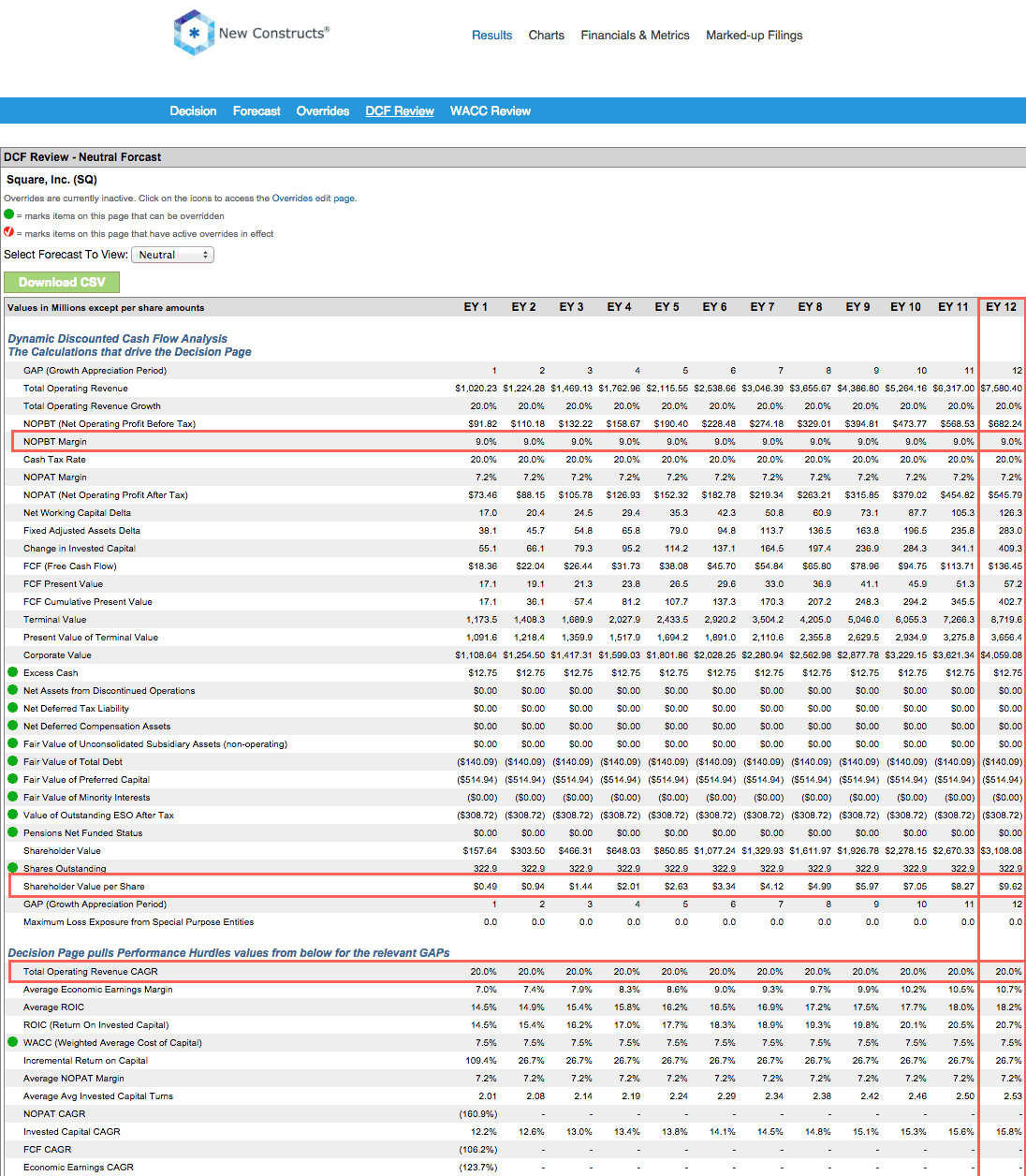Click the (160.9%) NOPAT CAGR value
Image resolution: width=1026 pixels, height=1176 pixels.
click(x=478, y=1114)
